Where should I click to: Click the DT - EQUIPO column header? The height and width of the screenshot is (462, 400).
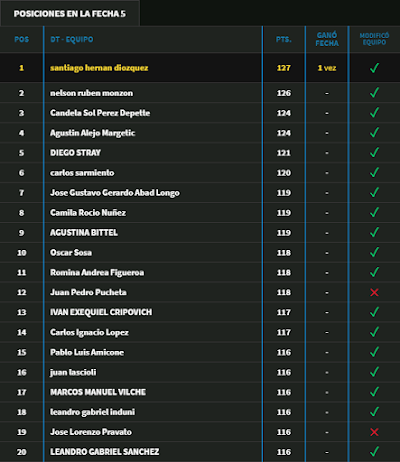click(x=72, y=39)
